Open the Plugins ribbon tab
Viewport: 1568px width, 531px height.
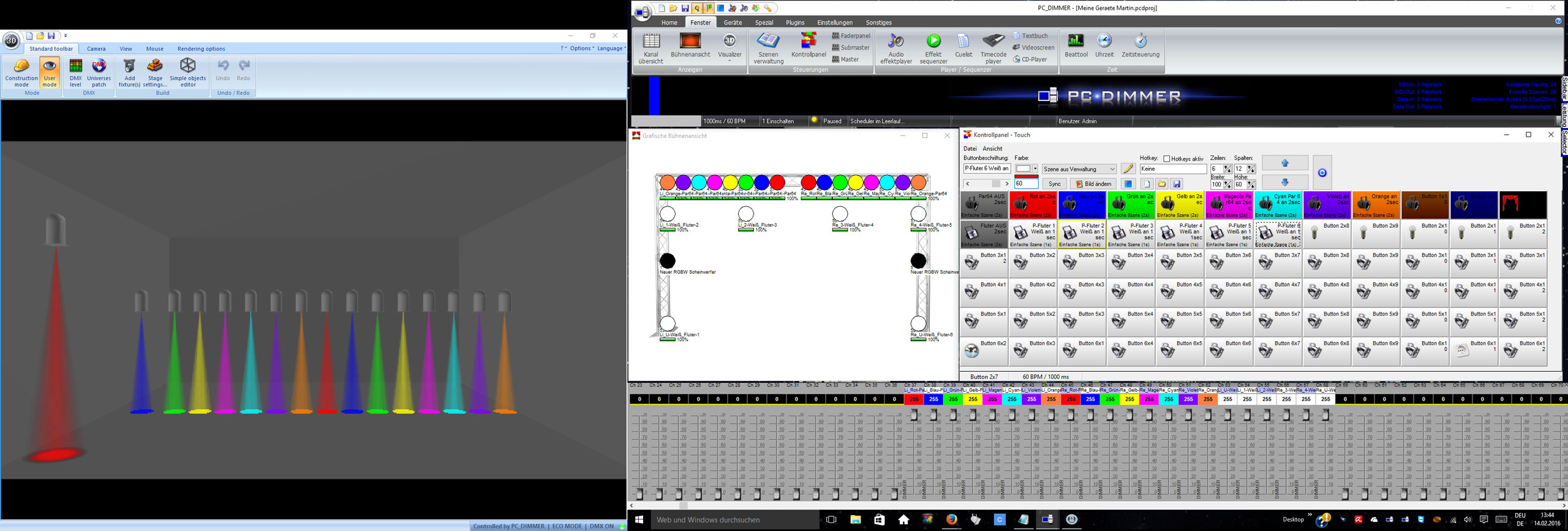click(795, 23)
